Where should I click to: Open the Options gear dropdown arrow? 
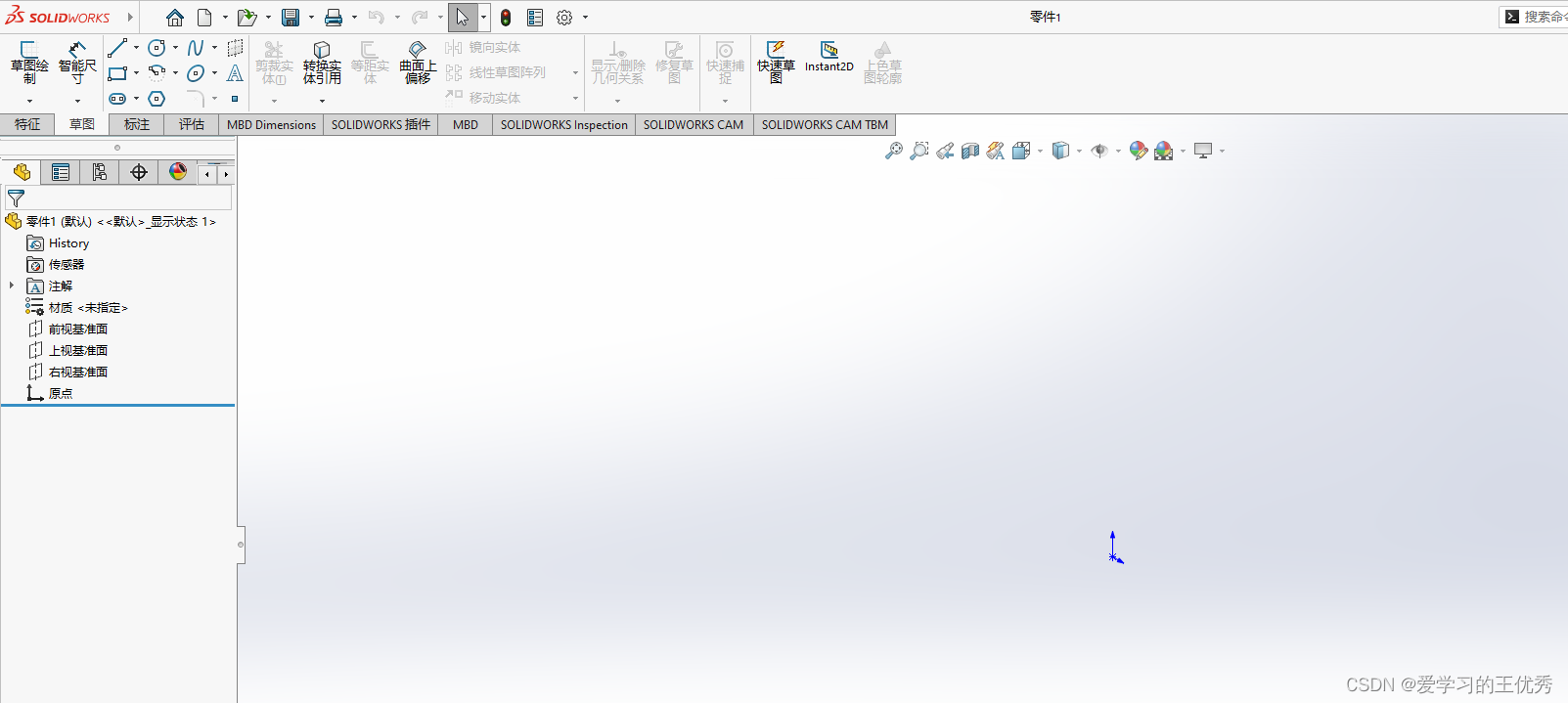tap(586, 18)
